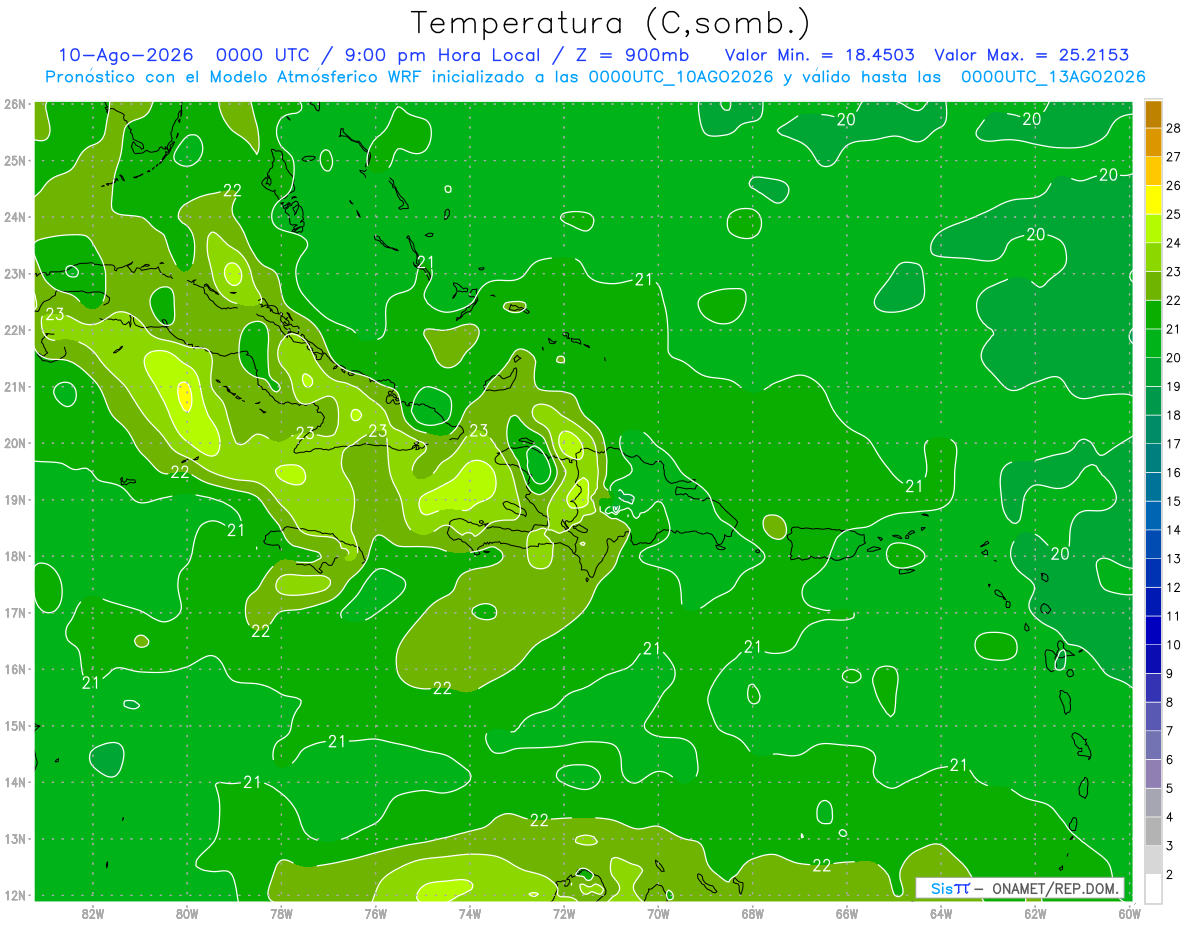Click the longitude axis label "76W"
The image size is (1200, 927).
pos(375,913)
